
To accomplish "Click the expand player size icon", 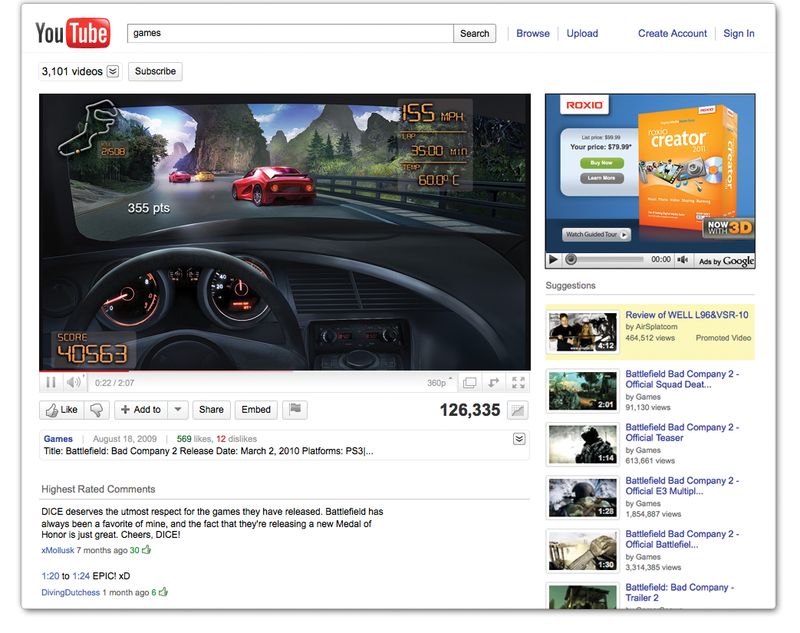I will [493, 383].
